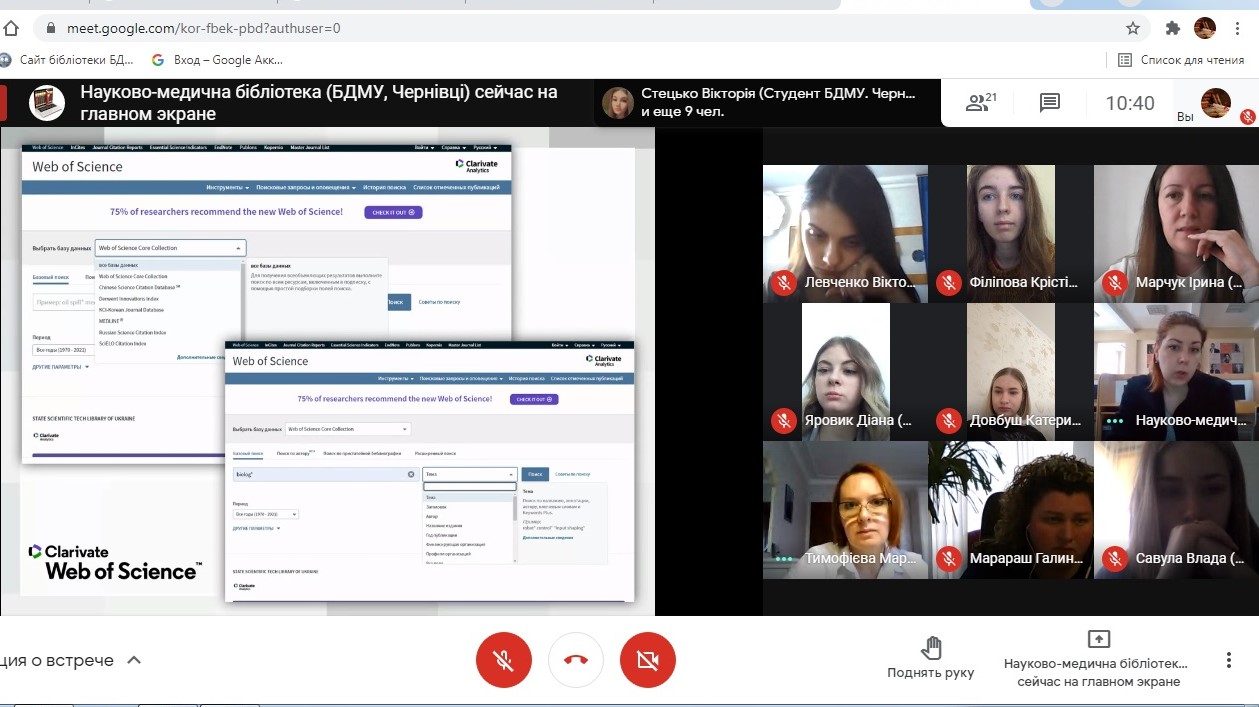Expand the meeting details chevron
The width and height of the screenshot is (1259, 707).
coord(134,660)
